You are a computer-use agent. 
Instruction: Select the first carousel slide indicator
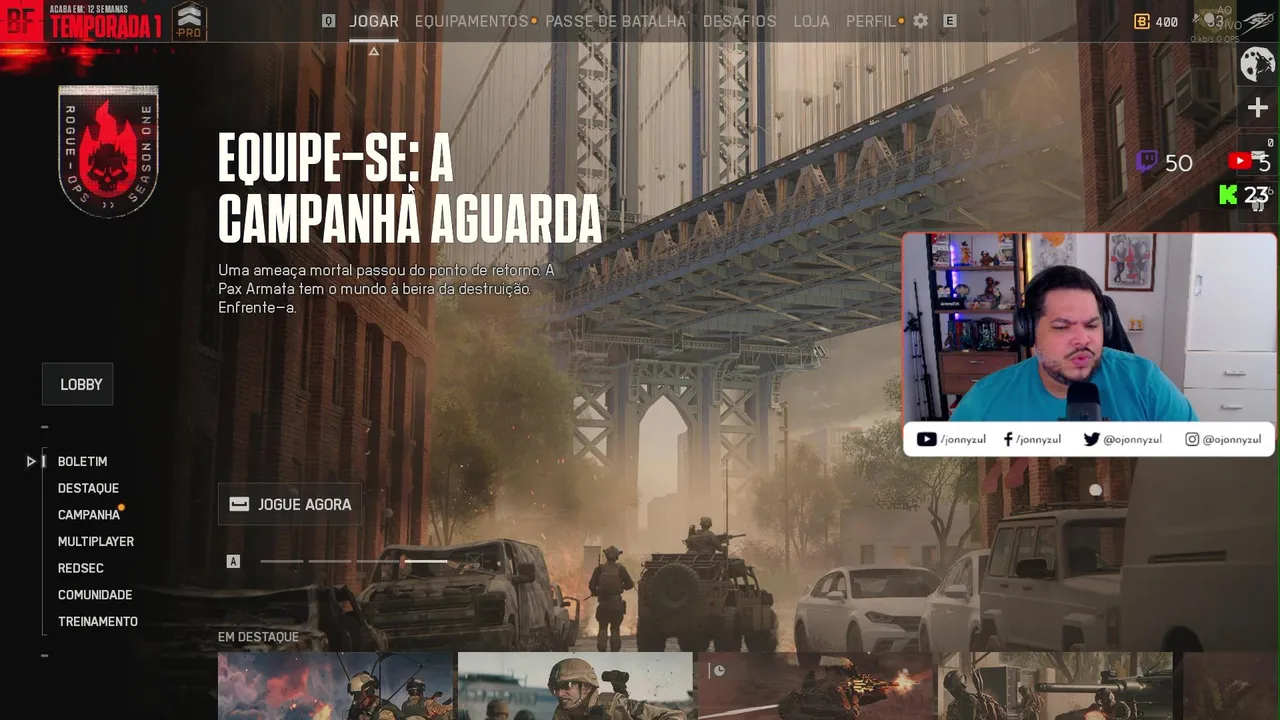(x=282, y=561)
